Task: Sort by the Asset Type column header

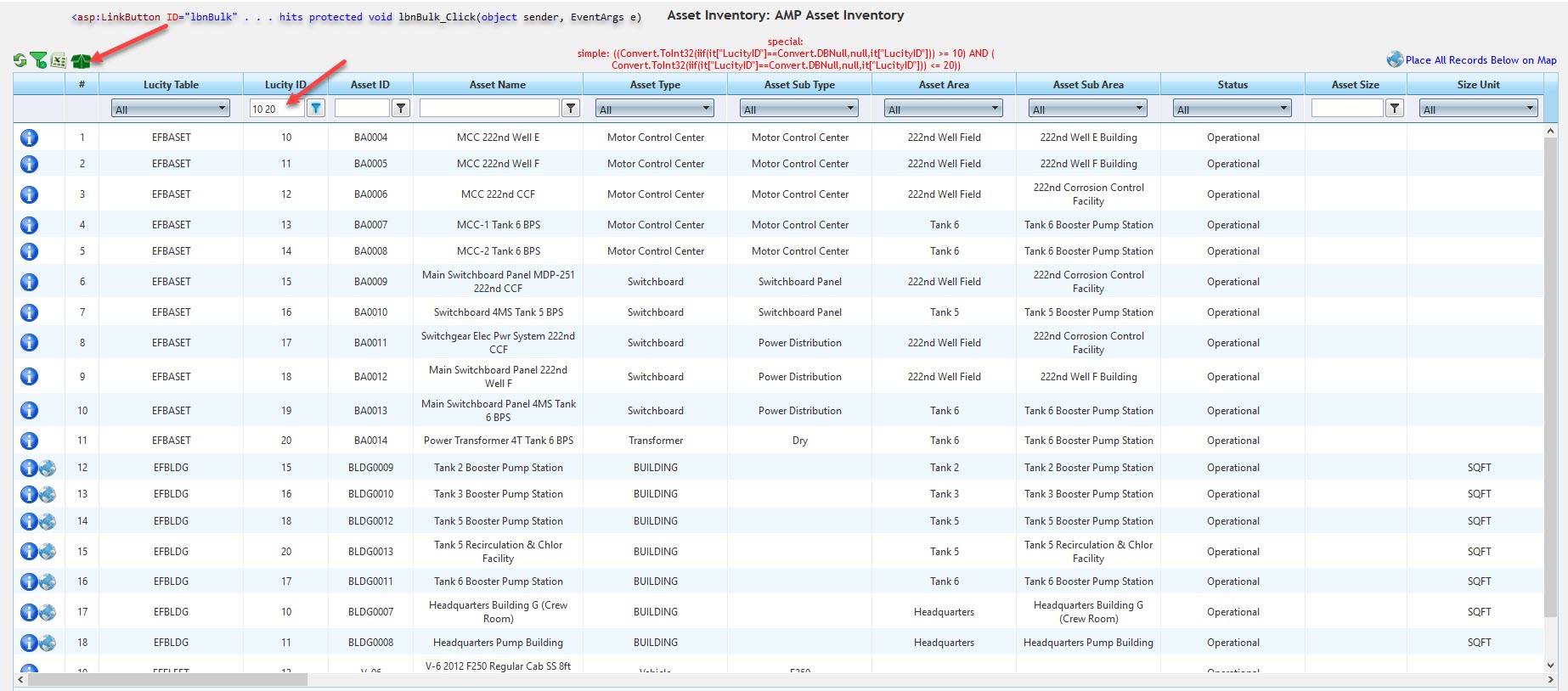Action: pyautogui.click(x=655, y=85)
